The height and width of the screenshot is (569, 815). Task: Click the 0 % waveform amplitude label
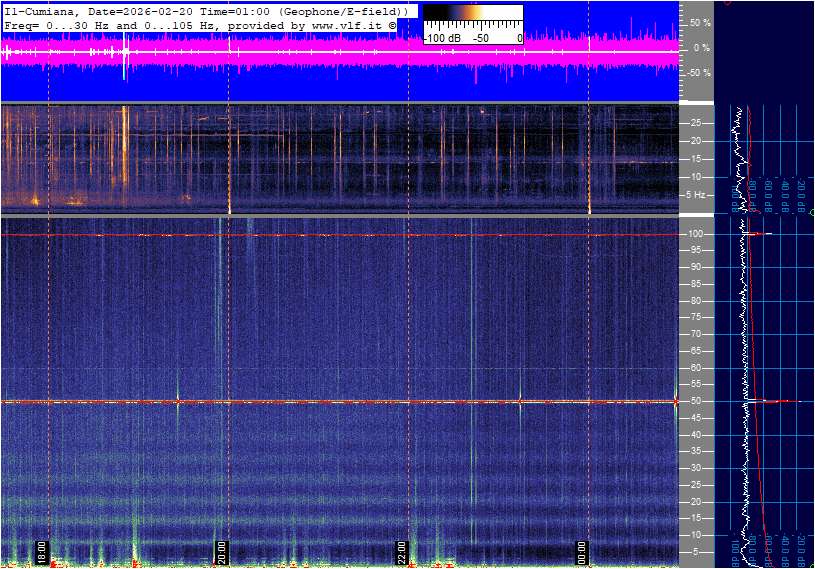click(701, 48)
